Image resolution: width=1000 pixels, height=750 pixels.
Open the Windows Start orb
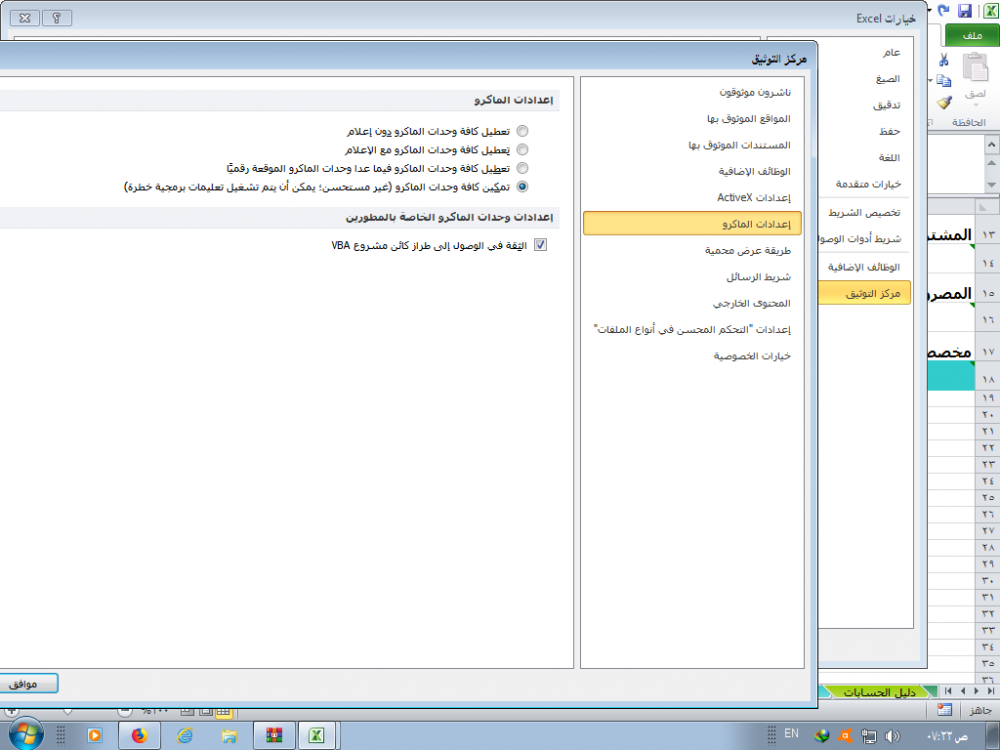tap(26, 735)
